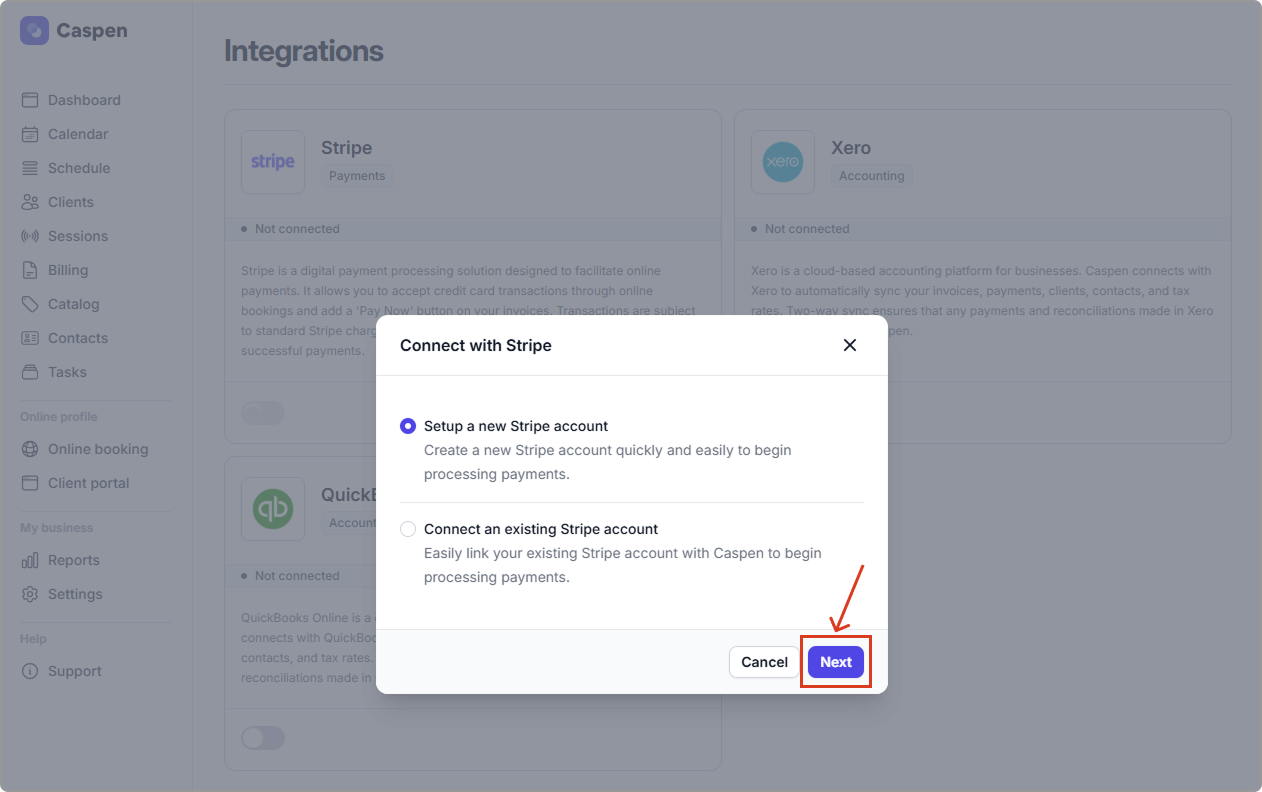Toggle the QuickBooks connection switch

(x=263, y=738)
